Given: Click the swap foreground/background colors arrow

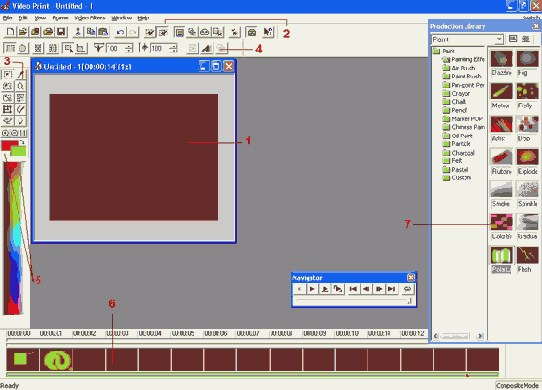Looking at the screenshot, I should coord(22,142).
